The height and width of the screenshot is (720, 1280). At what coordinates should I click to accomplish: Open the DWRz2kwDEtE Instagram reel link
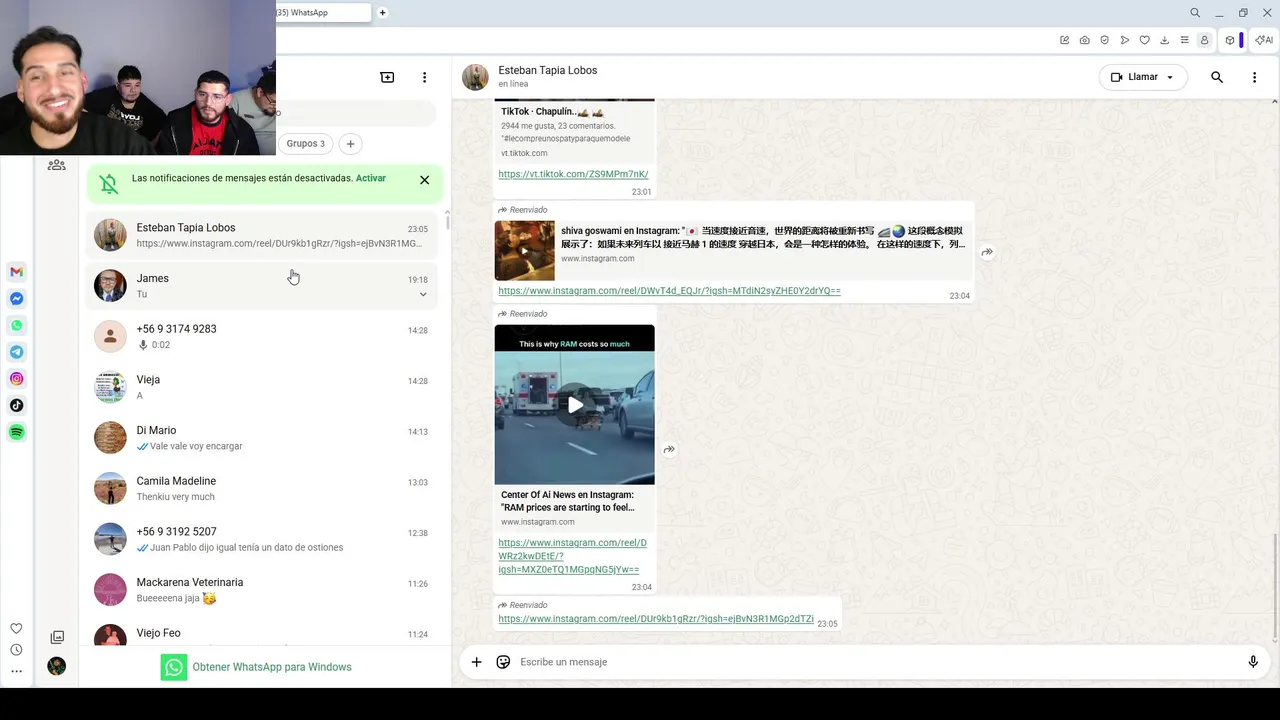point(572,556)
